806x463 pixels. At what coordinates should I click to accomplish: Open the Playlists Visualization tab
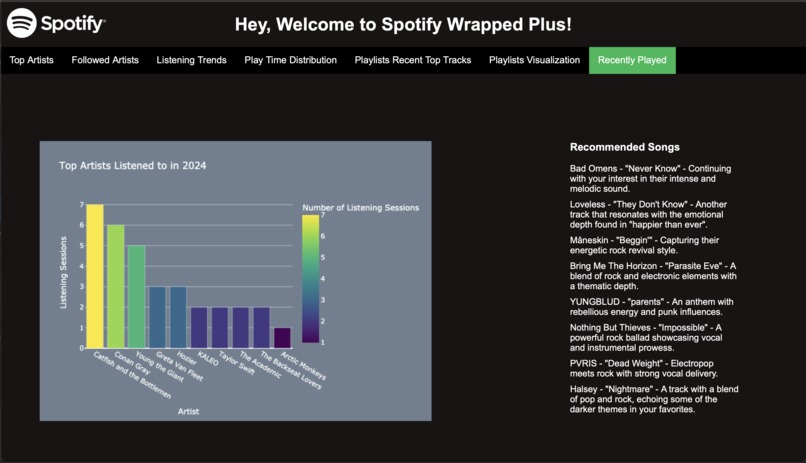pyautogui.click(x=534, y=60)
